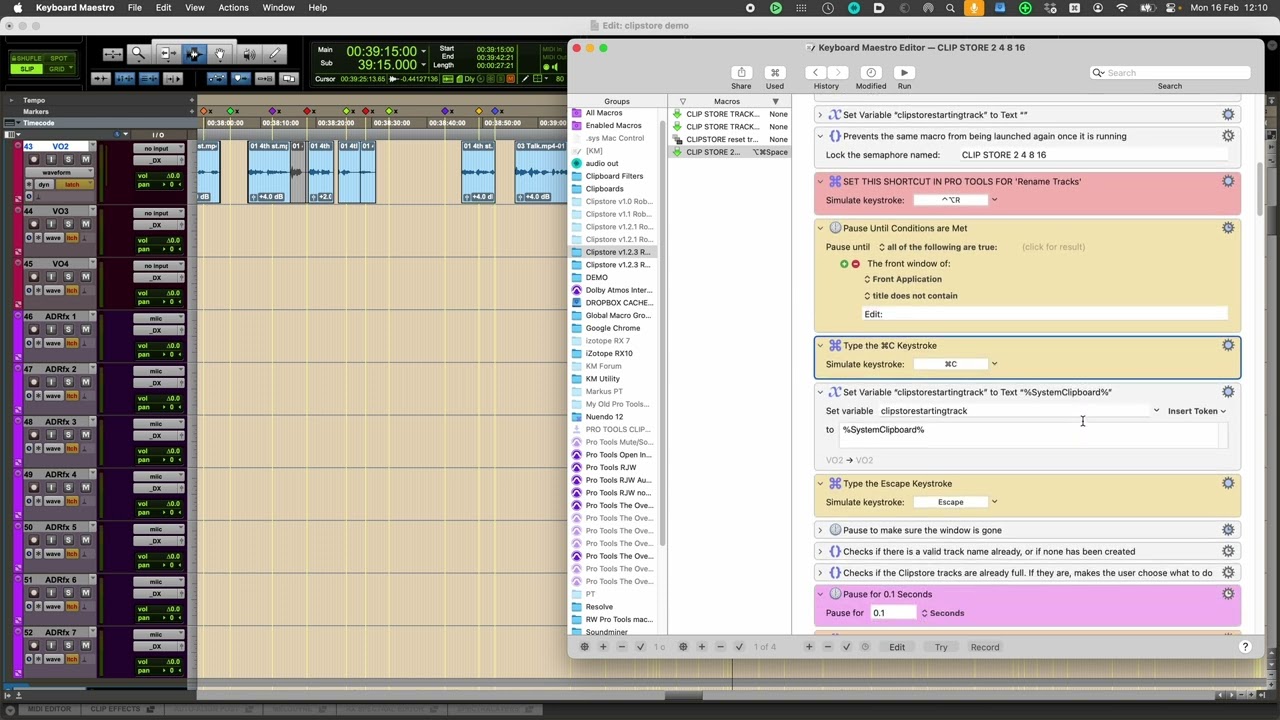Expand 'Checks if there is a valid track name' action
Screen dimensions: 1280x720
click(821, 551)
